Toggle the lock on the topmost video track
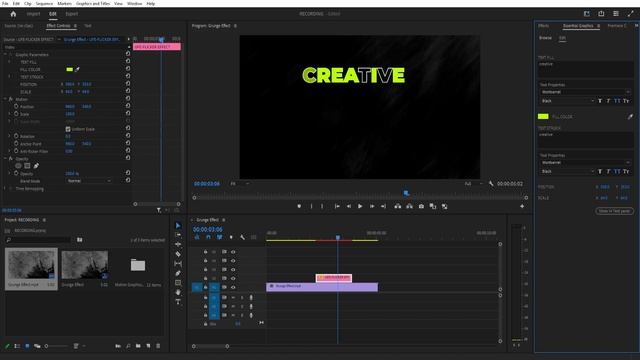The image size is (640, 360). click(x=205, y=252)
